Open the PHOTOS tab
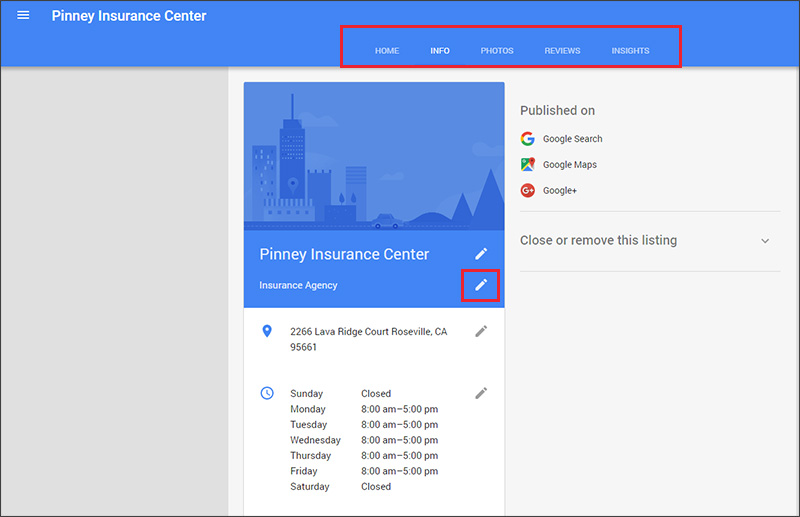Screen dimensions: 800x517 coord(497,51)
